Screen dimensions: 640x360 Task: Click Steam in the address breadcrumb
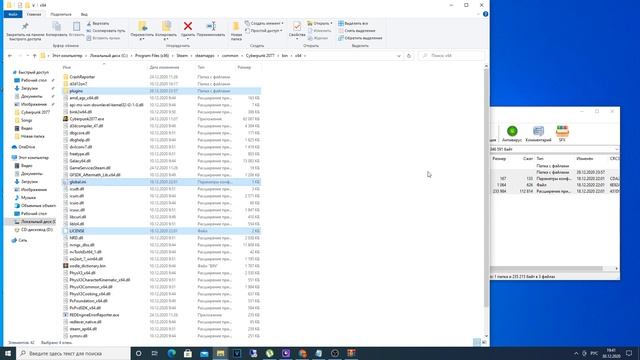[182, 56]
